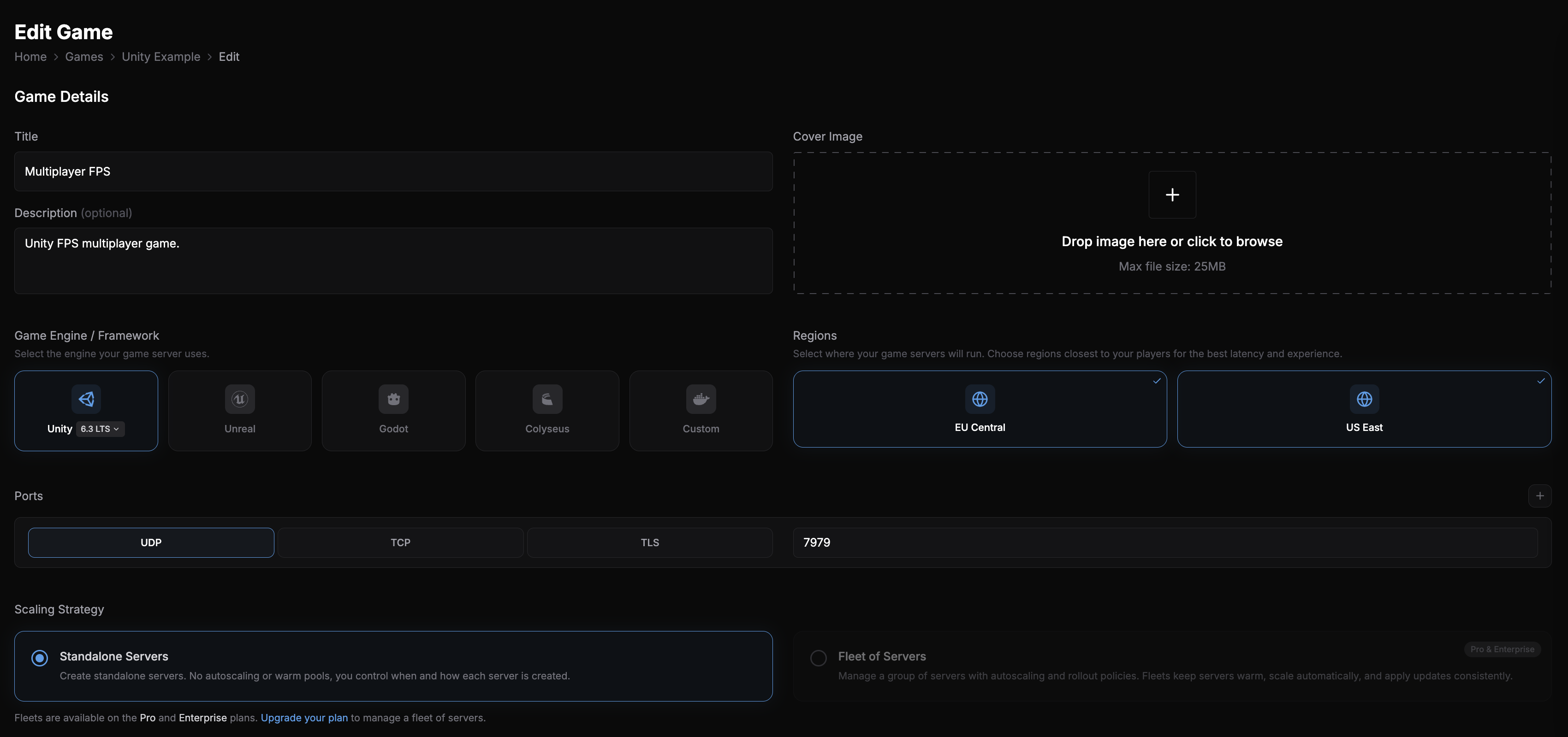The height and width of the screenshot is (737, 1568).
Task: Switch port protocol to UDP
Action: (151, 542)
